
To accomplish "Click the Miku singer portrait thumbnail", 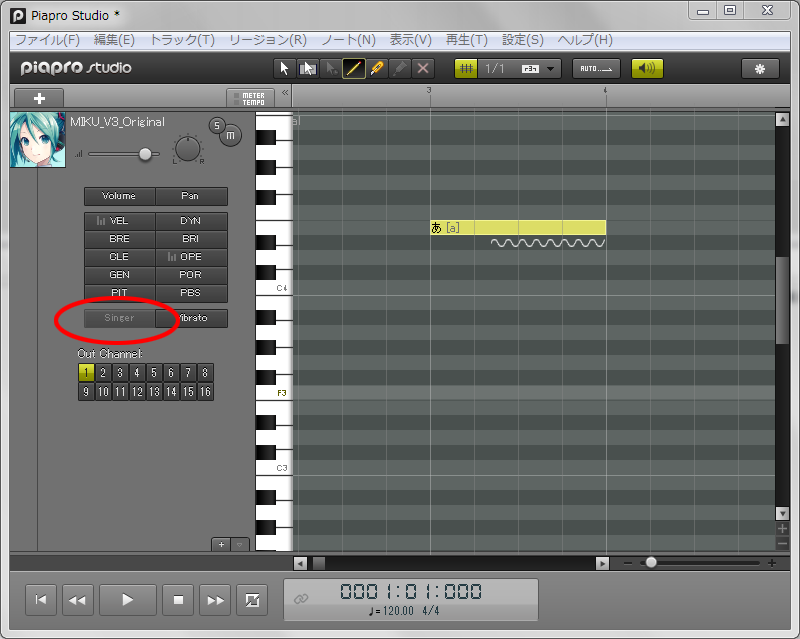I will 38,140.
